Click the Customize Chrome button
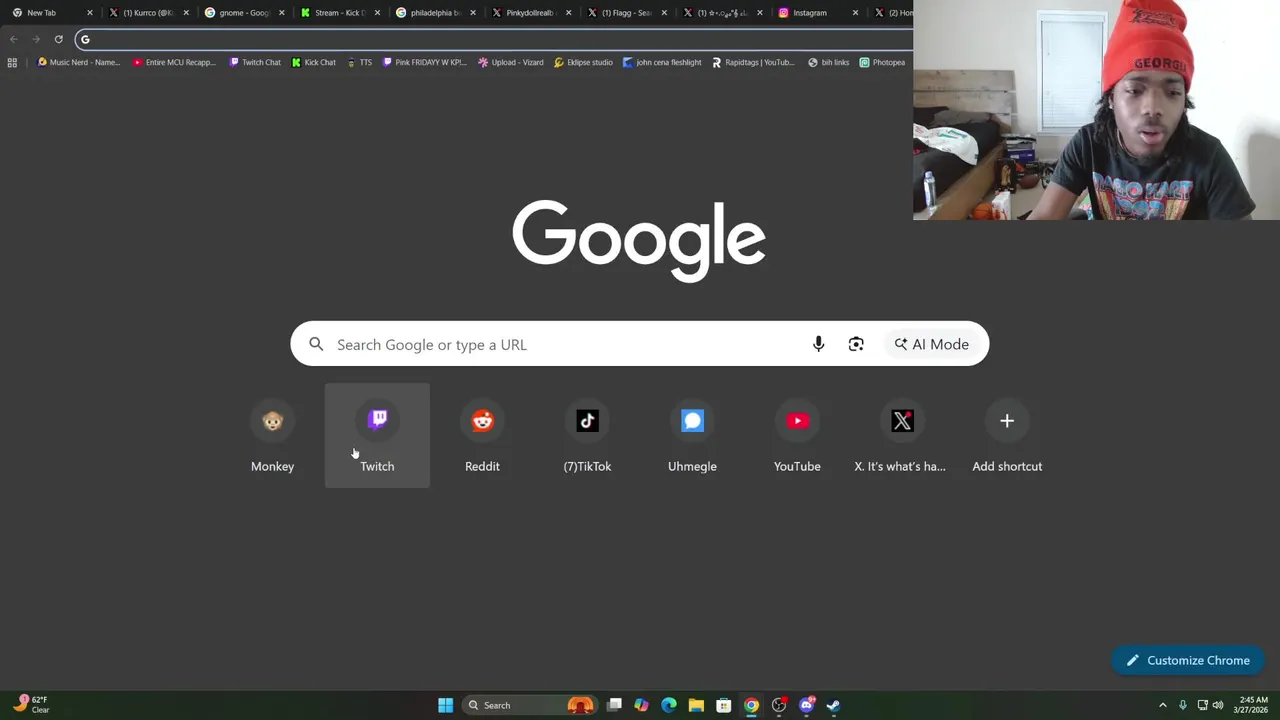This screenshot has height=720, width=1280. pyautogui.click(x=1188, y=660)
